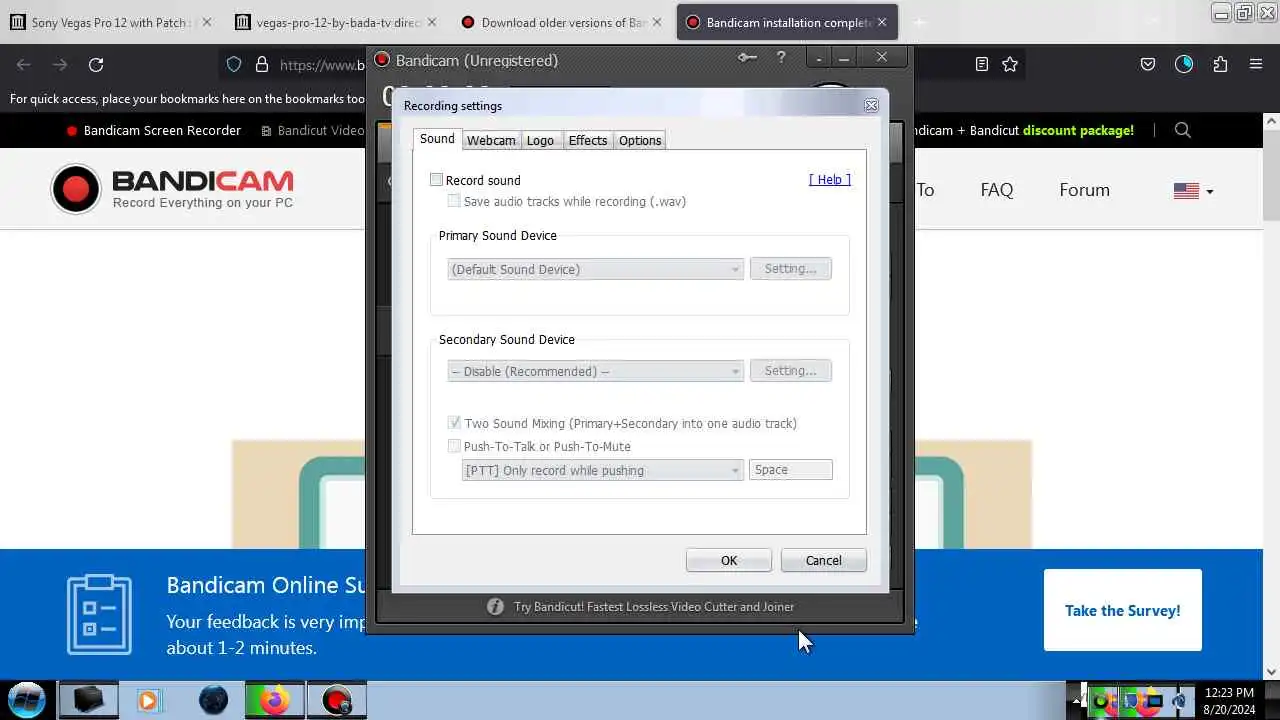This screenshot has height=720, width=1280.
Task: Select the vegas-pro-12-by-bada-tv browser tab
Action: pos(338,22)
